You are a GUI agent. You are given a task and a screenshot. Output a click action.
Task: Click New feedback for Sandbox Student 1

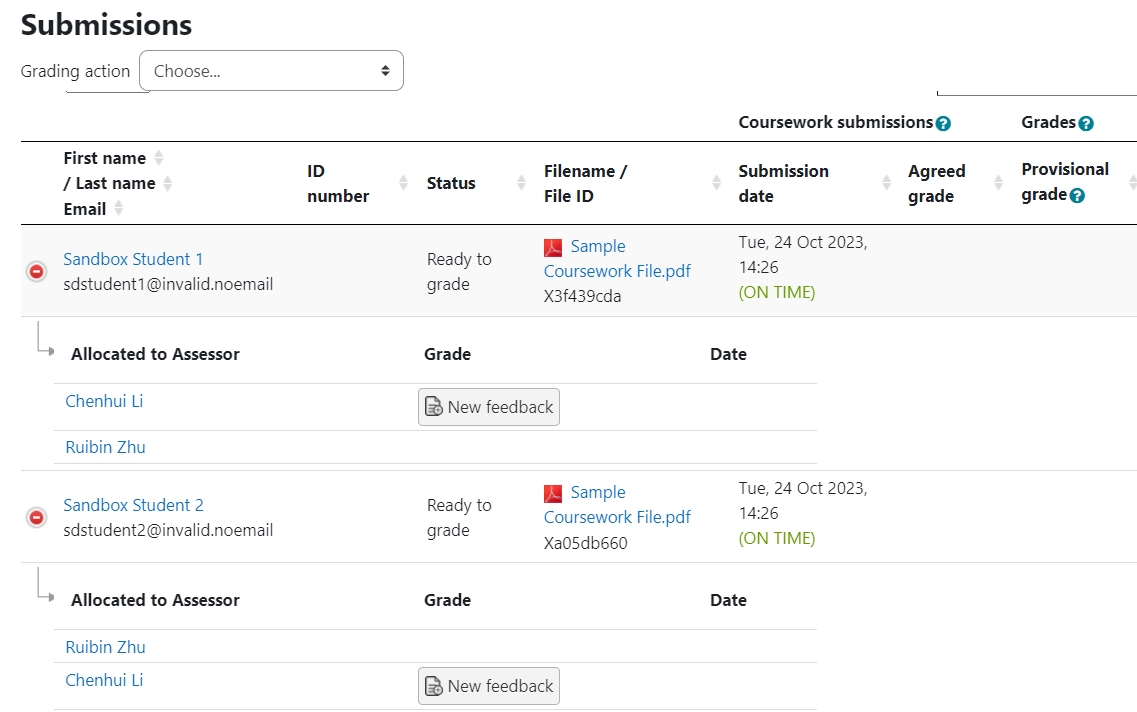[489, 406]
